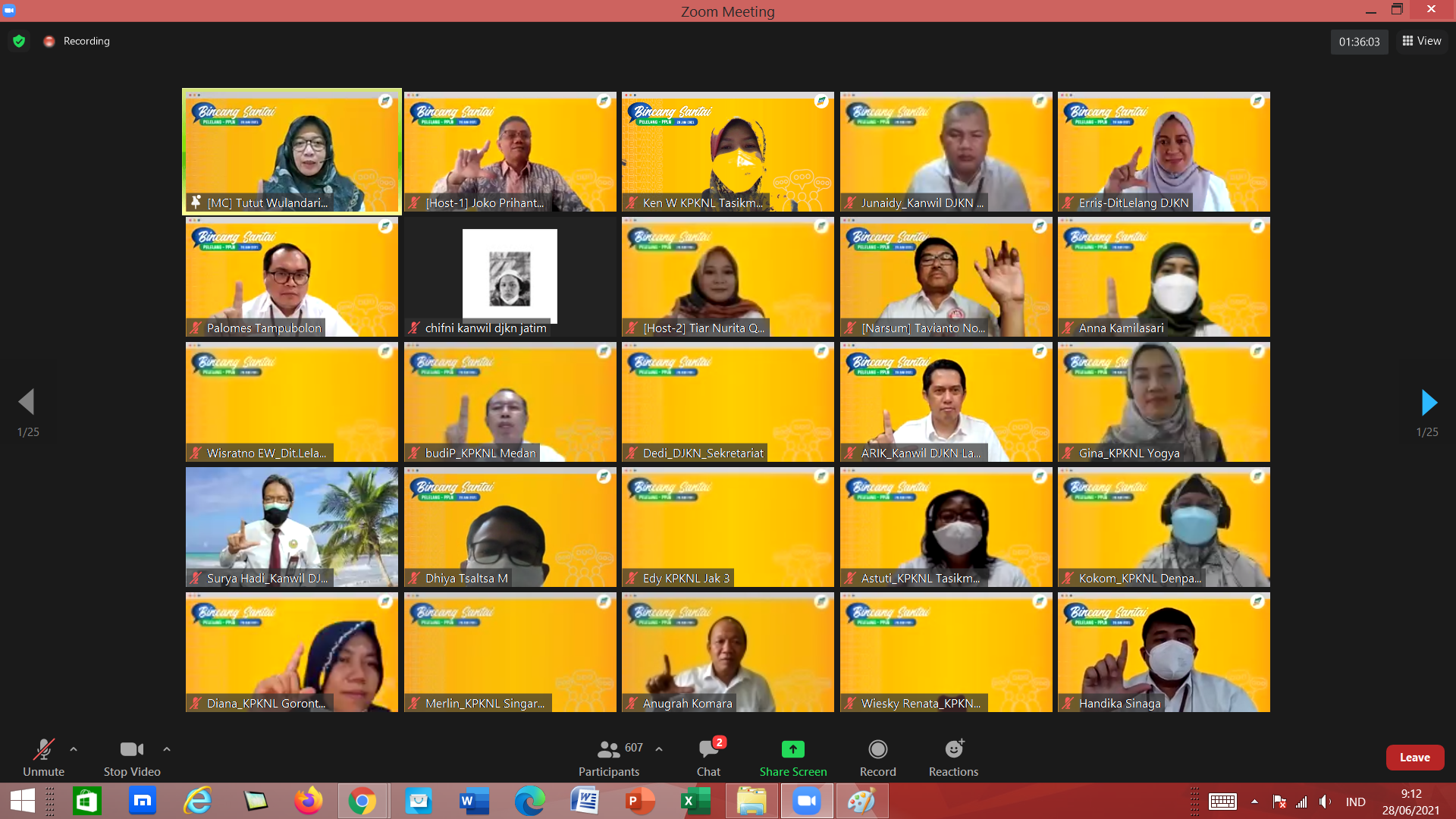Click the red Recording indicator
The image size is (1456, 819).
[49, 41]
